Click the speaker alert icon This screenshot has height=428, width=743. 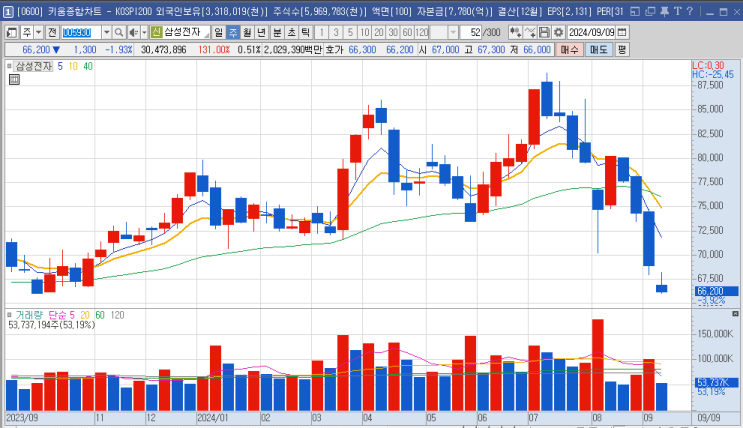134,32
